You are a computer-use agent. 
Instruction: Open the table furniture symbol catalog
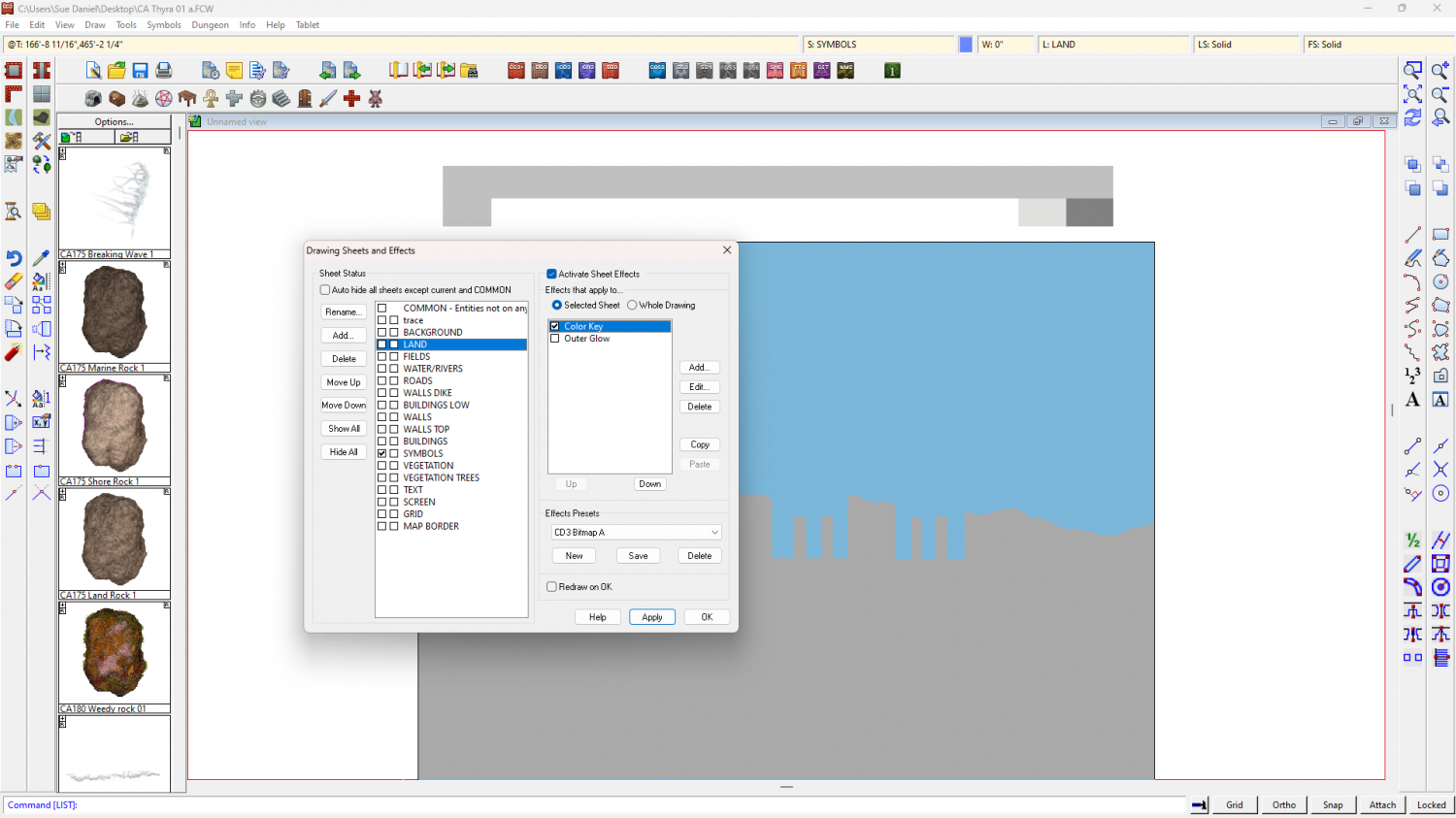187,99
